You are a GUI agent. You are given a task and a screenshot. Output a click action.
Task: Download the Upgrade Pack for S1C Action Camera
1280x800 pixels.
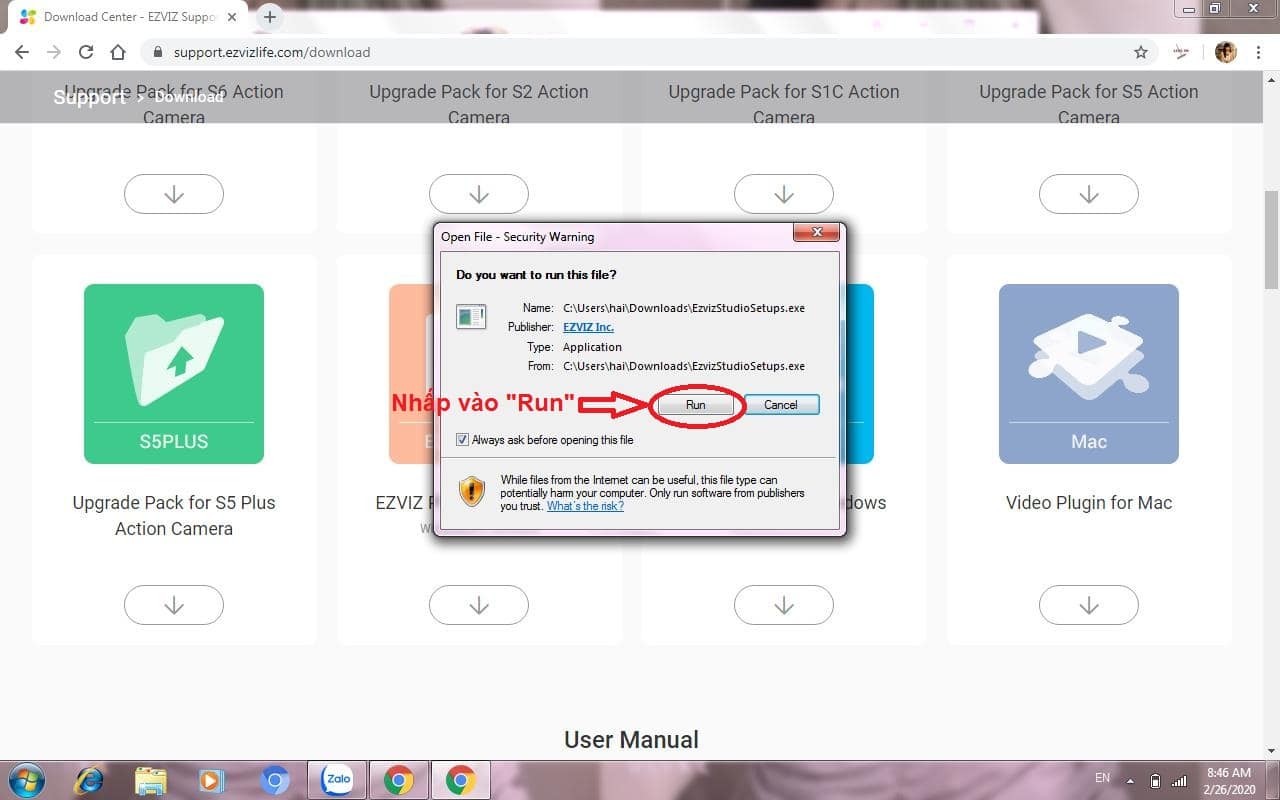coord(784,194)
